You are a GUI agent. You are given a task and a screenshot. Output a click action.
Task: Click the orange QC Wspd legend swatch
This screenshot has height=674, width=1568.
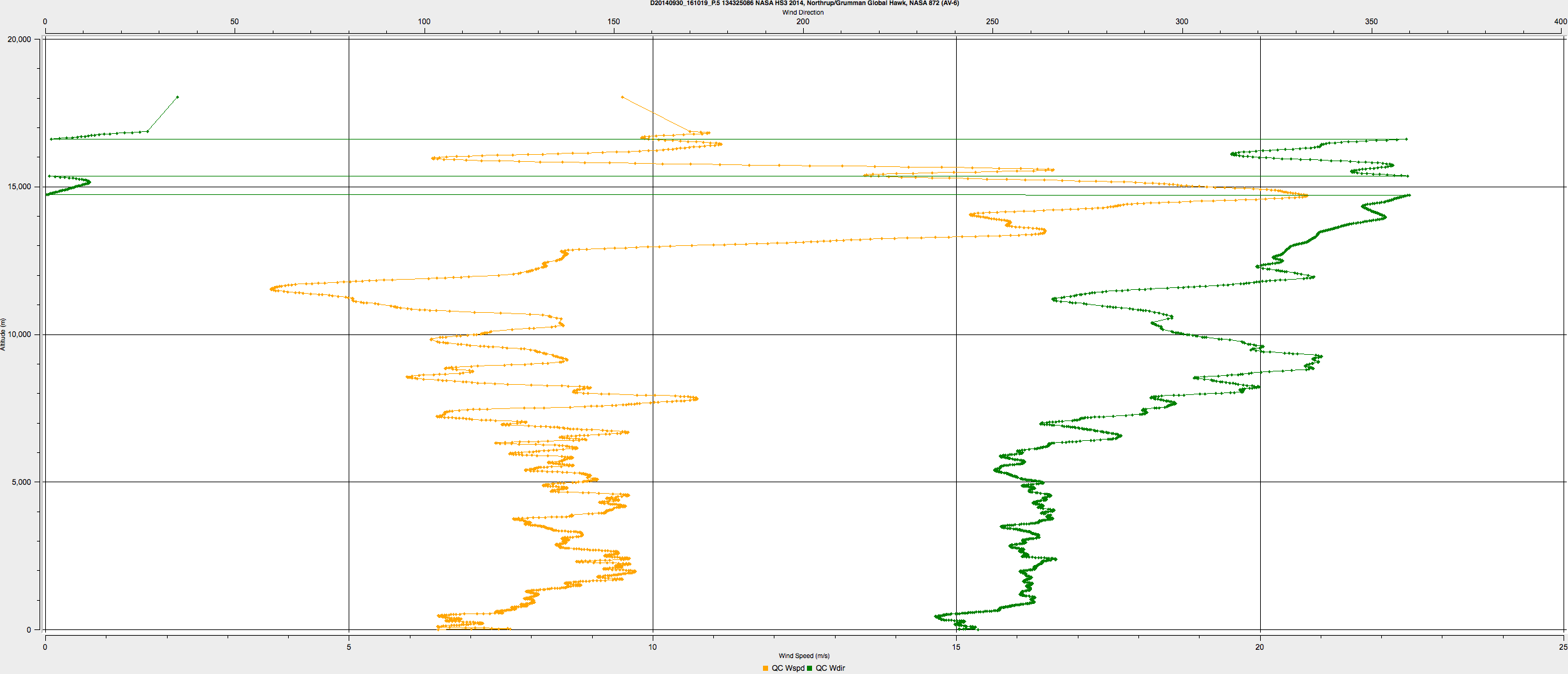765,668
